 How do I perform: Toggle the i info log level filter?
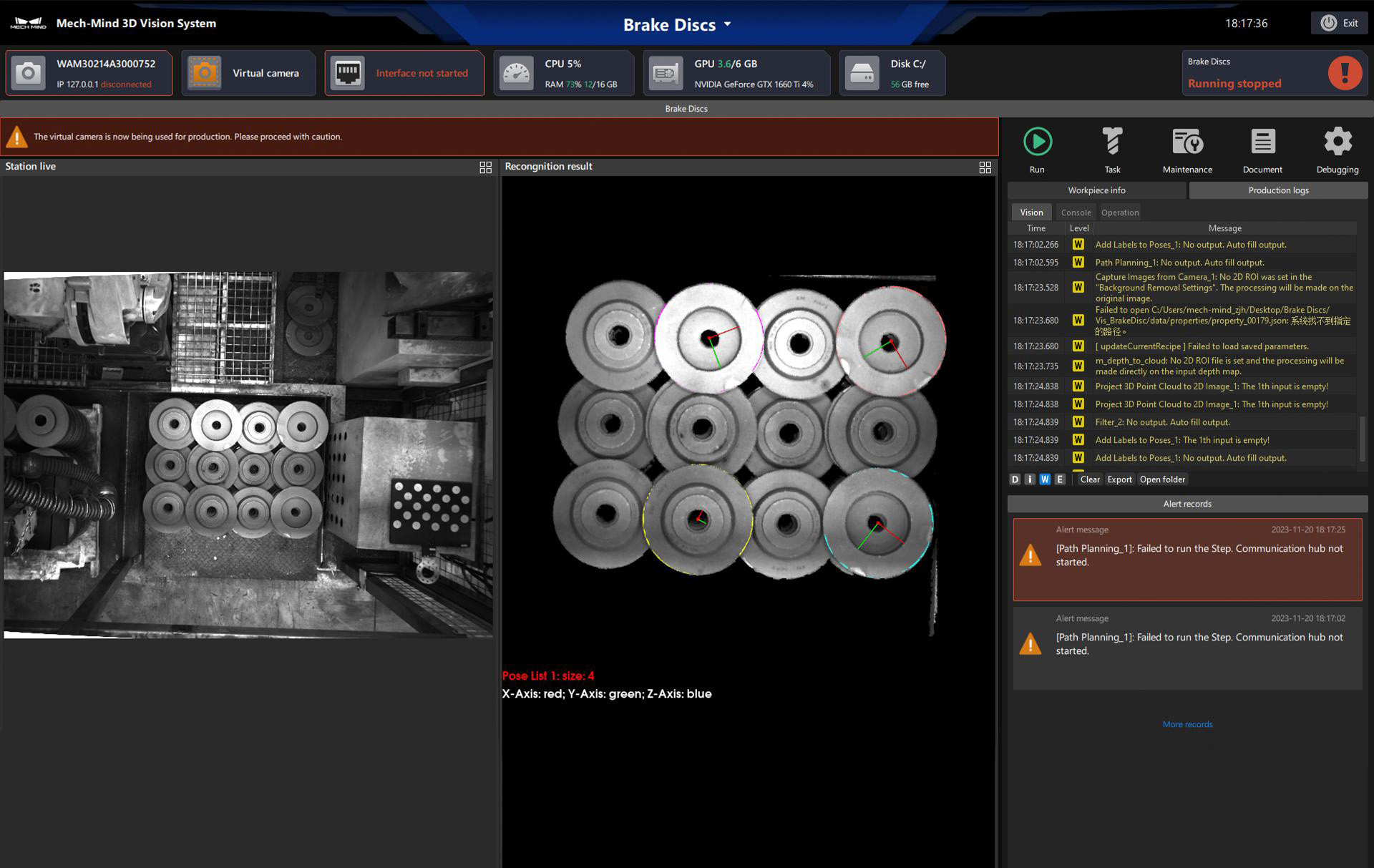[x=1030, y=479]
